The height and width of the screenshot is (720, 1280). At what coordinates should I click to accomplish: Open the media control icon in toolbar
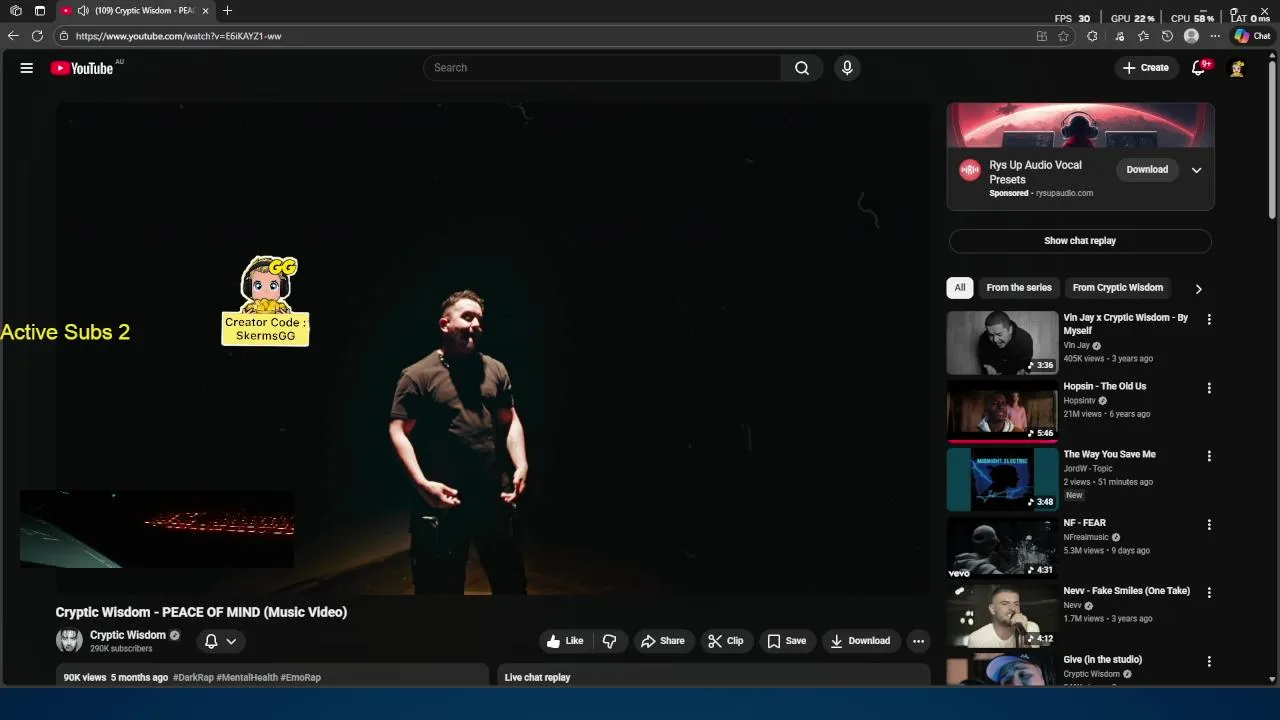coord(1119,36)
